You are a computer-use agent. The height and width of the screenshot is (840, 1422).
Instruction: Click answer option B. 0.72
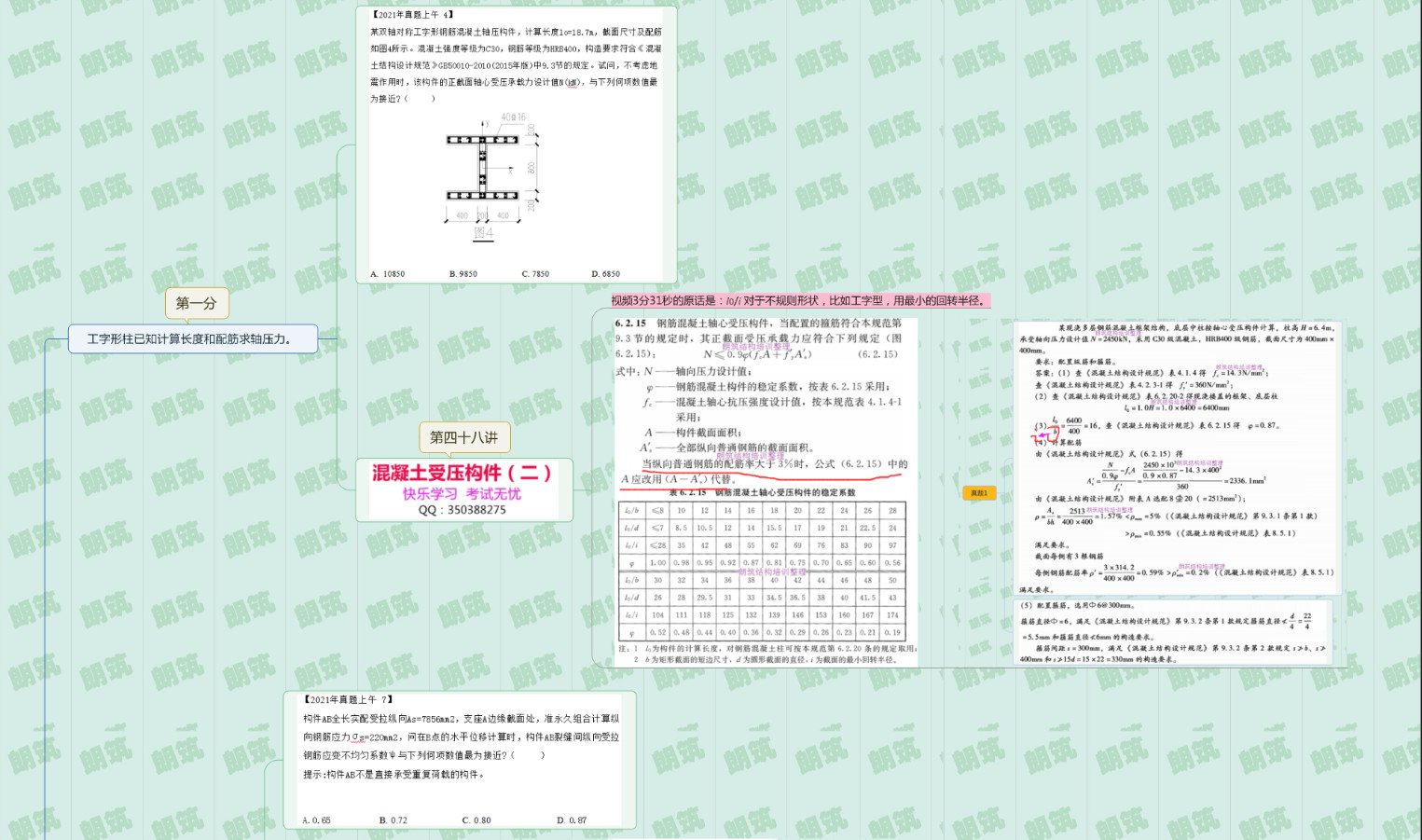393,820
